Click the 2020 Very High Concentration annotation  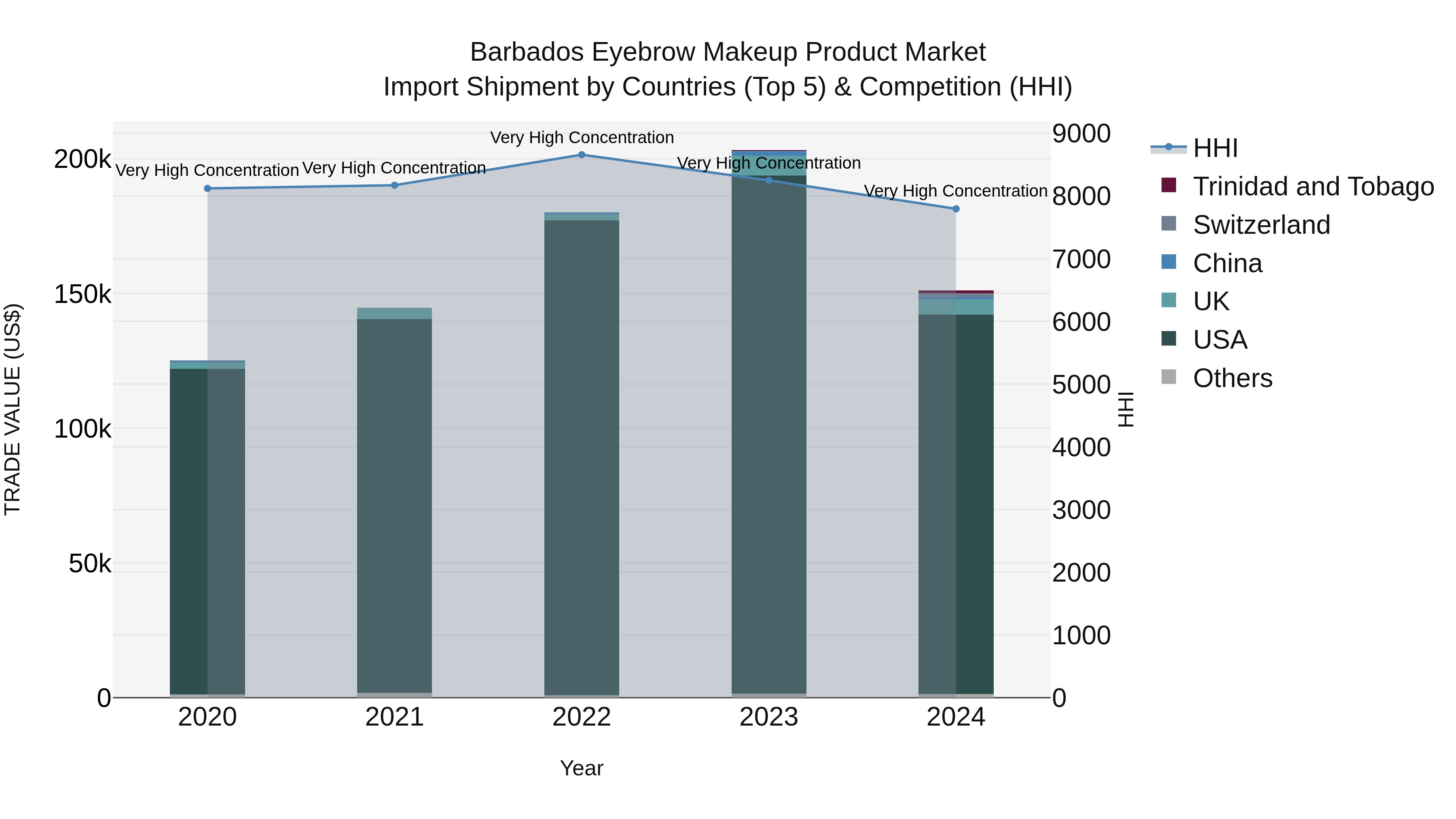click(x=207, y=170)
